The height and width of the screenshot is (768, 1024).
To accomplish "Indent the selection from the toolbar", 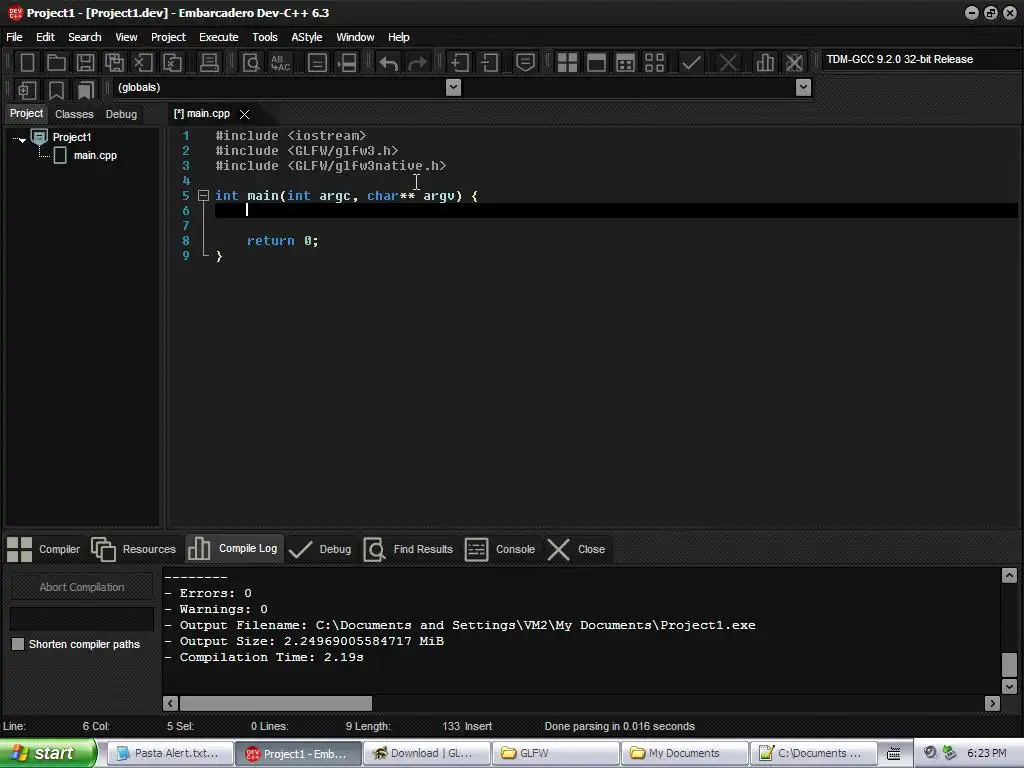I will point(460,63).
